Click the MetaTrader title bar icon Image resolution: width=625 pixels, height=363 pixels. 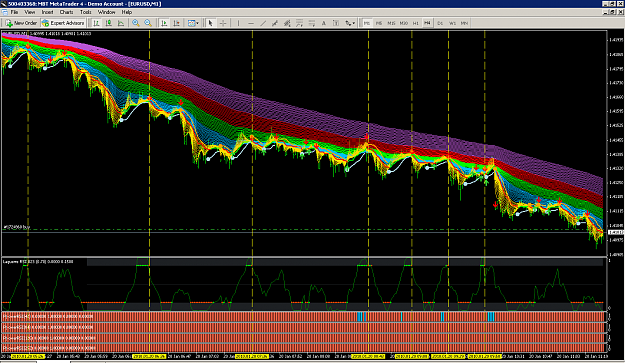(x=4, y=4)
